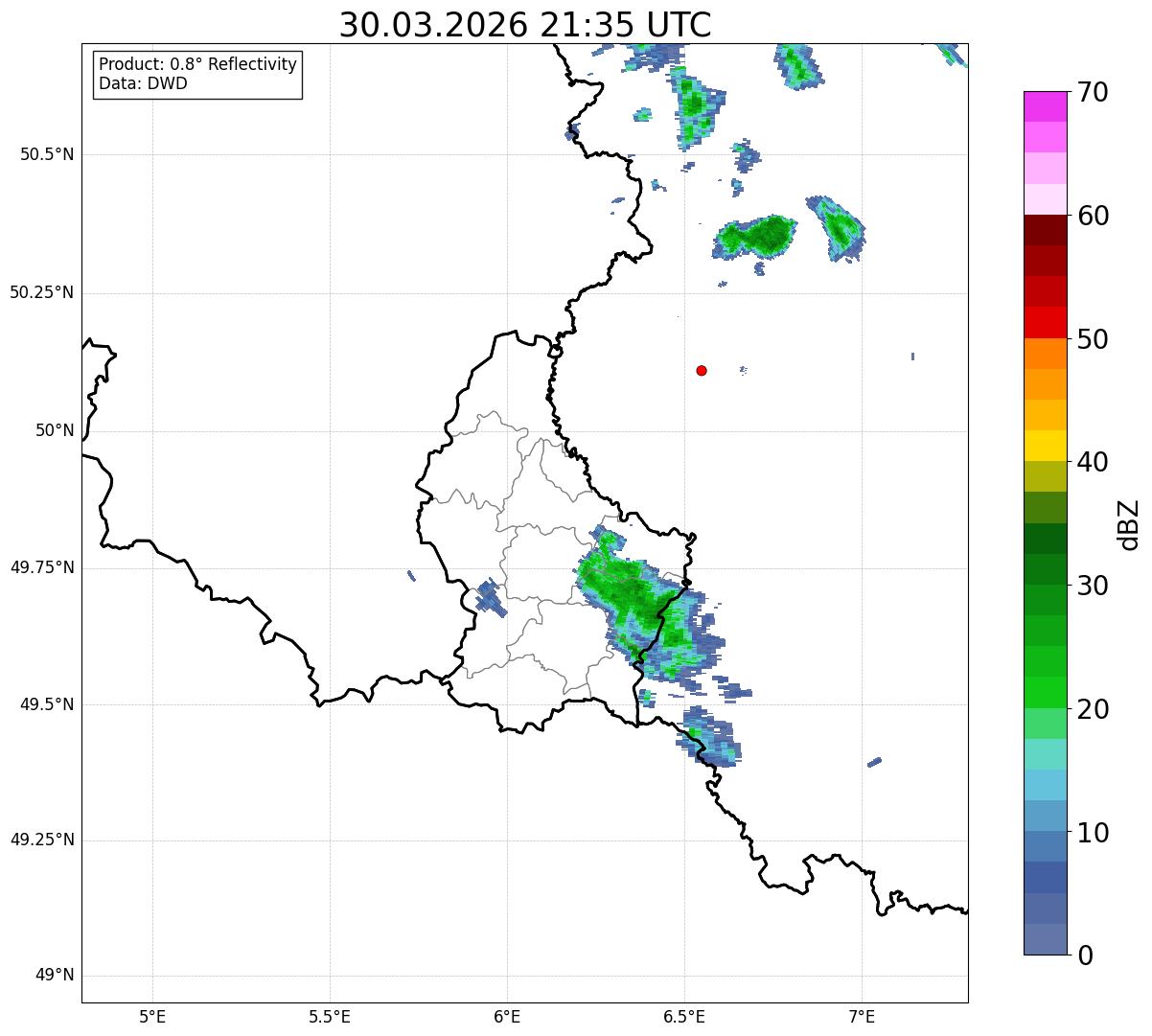Click the 49°N latitude label
The width and height of the screenshot is (1152, 1036).
(55, 975)
